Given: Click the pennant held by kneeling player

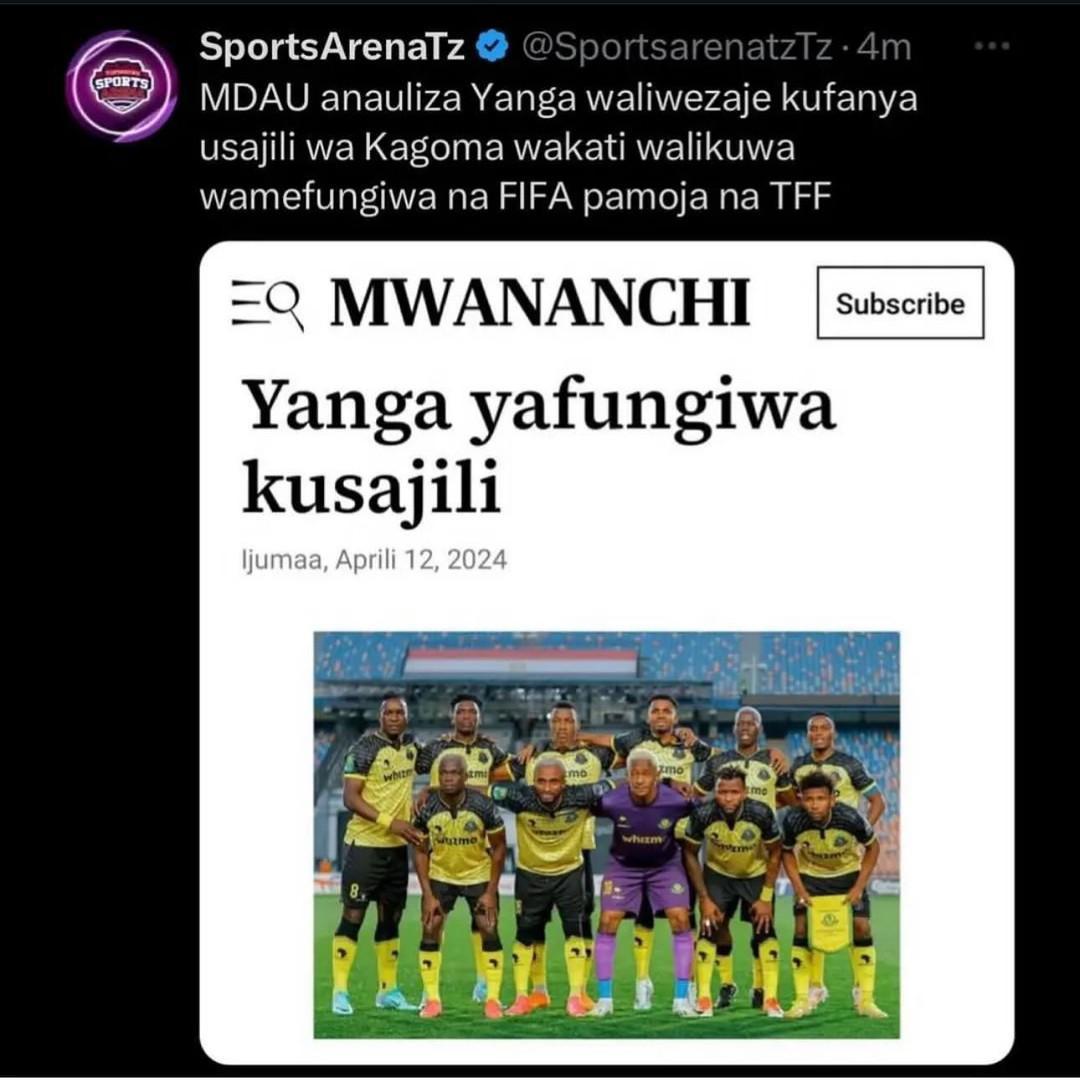Looking at the screenshot, I should 829,922.
